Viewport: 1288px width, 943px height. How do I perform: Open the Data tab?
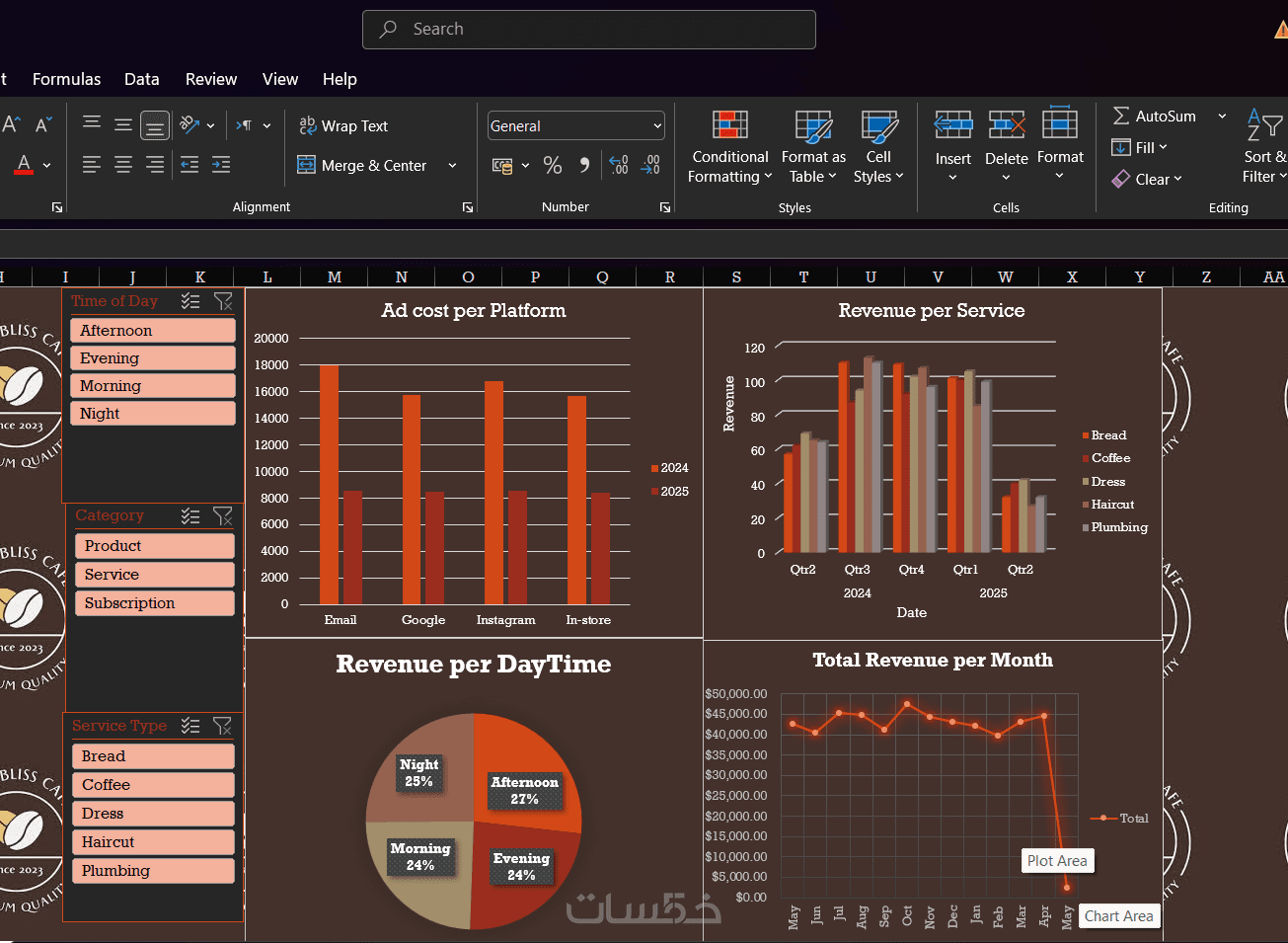[x=142, y=79]
